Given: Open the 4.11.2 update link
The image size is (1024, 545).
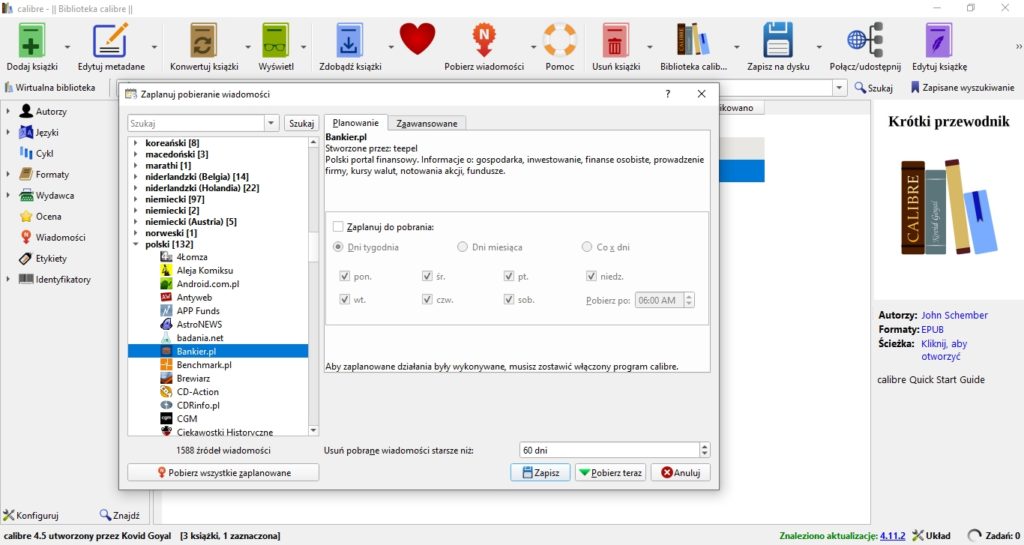Looking at the screenshot, I should point(892,536).
